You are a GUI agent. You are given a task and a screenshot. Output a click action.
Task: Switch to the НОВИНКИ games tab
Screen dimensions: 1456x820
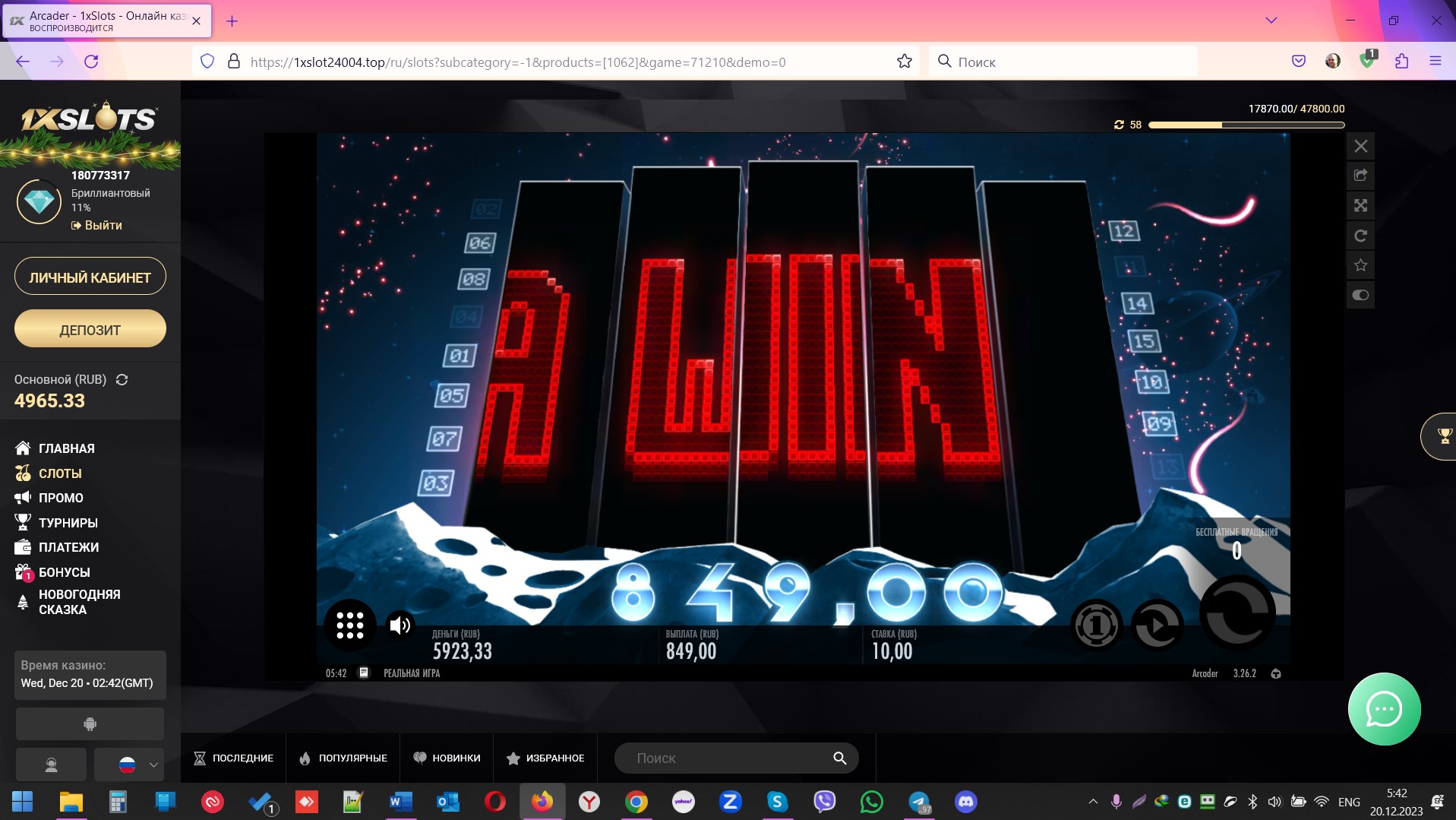coord(447,758)
